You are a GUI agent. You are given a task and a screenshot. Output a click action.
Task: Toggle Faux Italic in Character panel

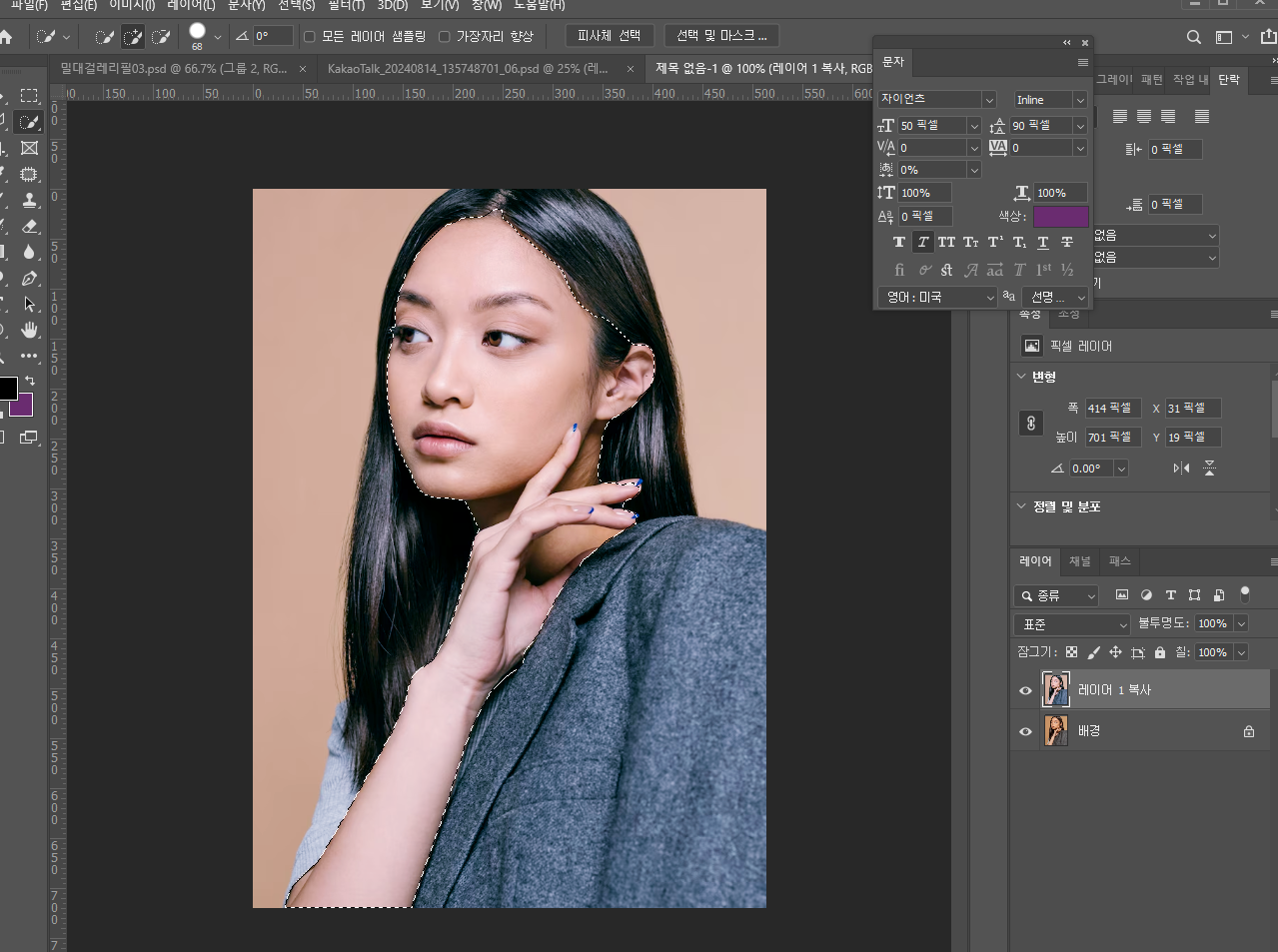[923, 242]
